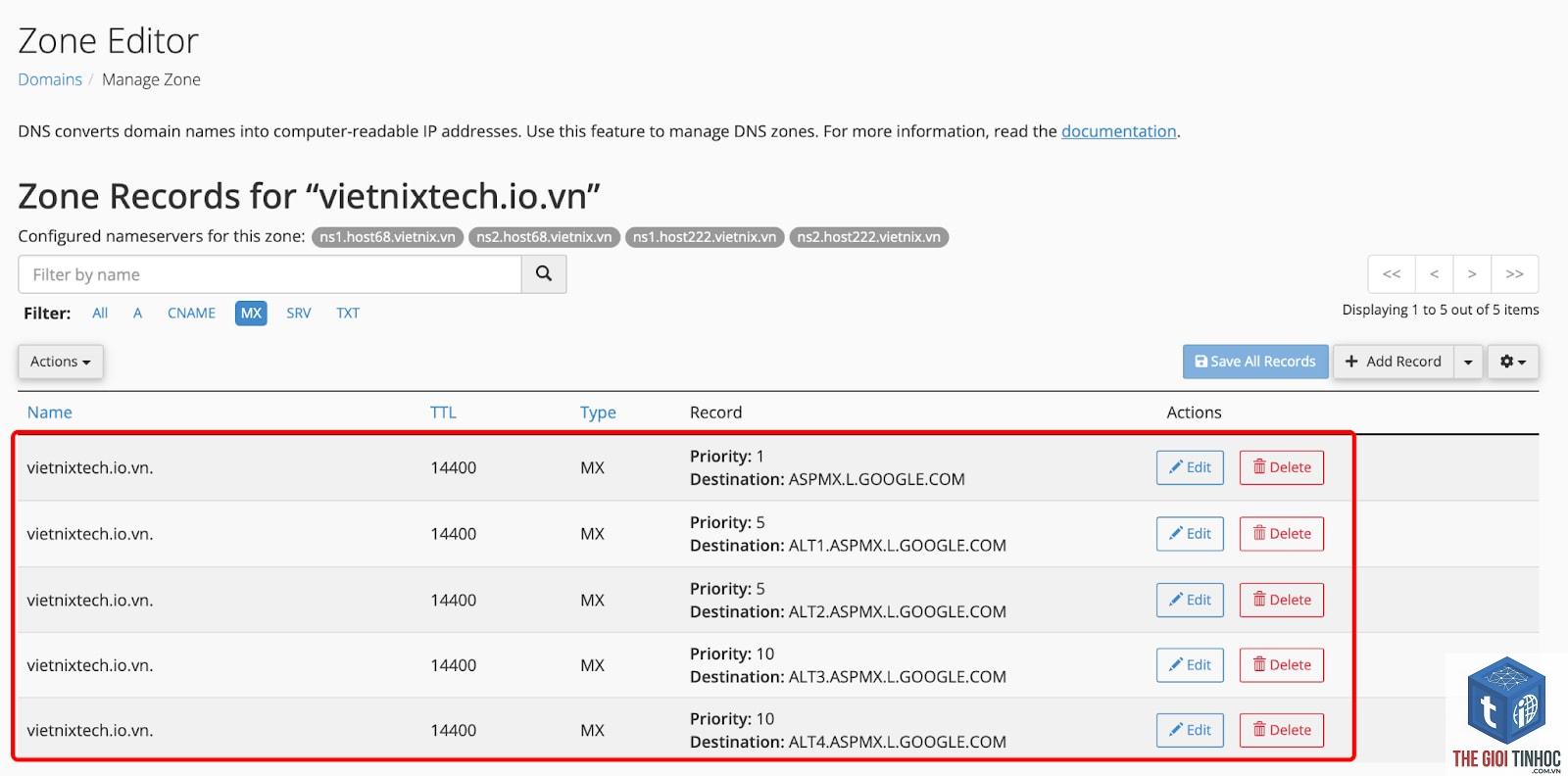Open the Domains breadcrumb link

(x=50, y=79)
